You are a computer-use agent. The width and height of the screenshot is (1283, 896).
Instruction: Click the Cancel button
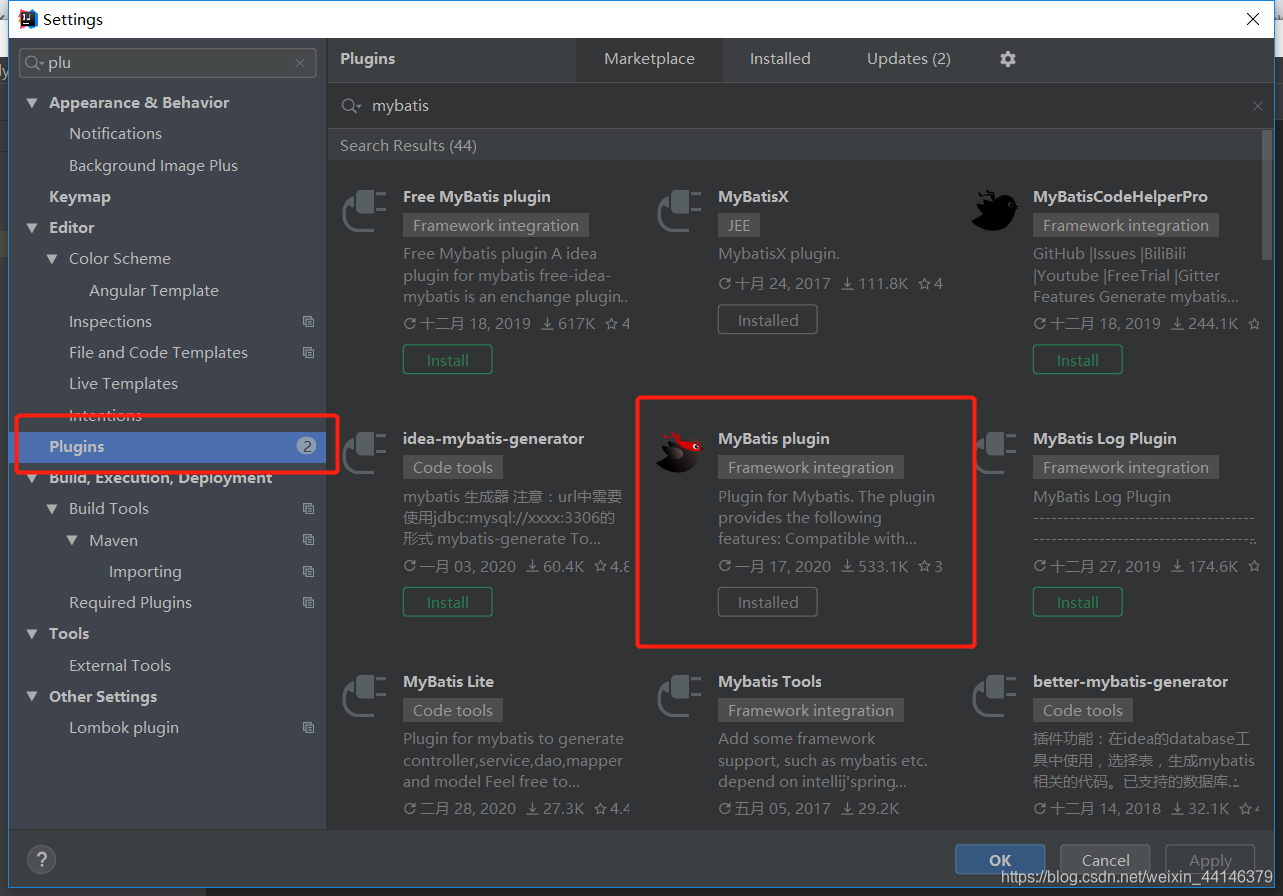(1105, 860)
